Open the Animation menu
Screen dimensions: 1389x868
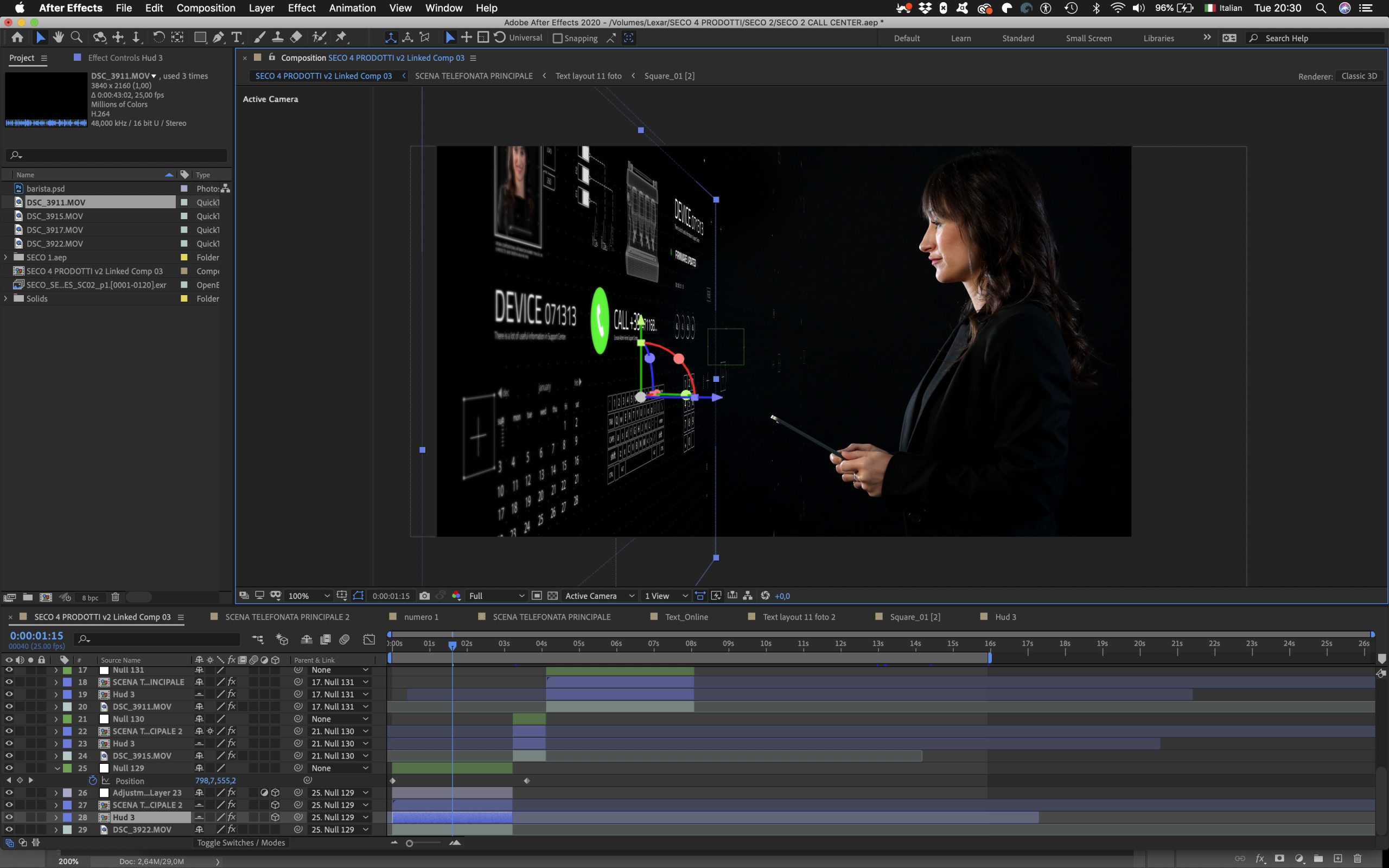(x=352, y=8)
